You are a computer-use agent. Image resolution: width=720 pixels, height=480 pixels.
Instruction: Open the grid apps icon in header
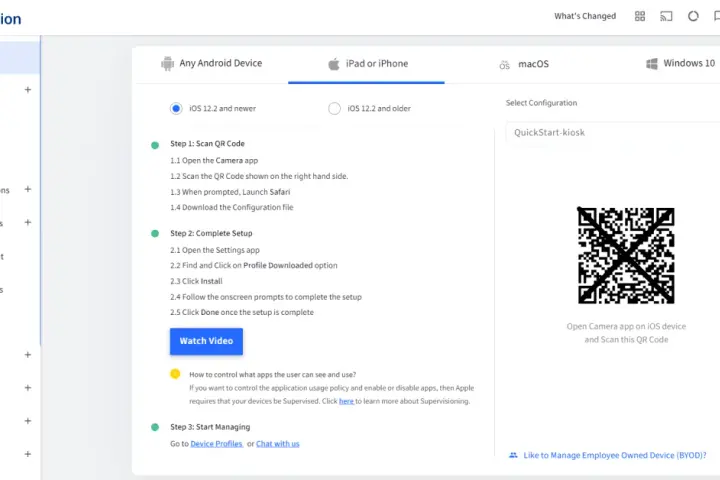[x=640, y=17]
